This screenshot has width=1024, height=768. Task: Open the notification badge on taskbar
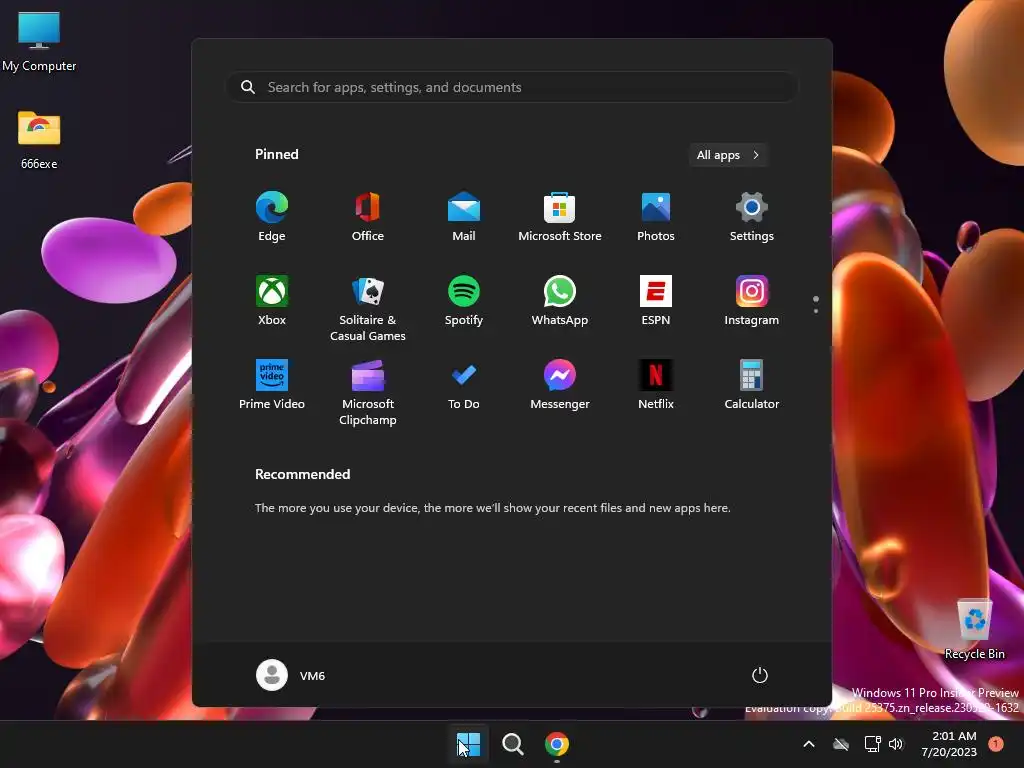996,744
